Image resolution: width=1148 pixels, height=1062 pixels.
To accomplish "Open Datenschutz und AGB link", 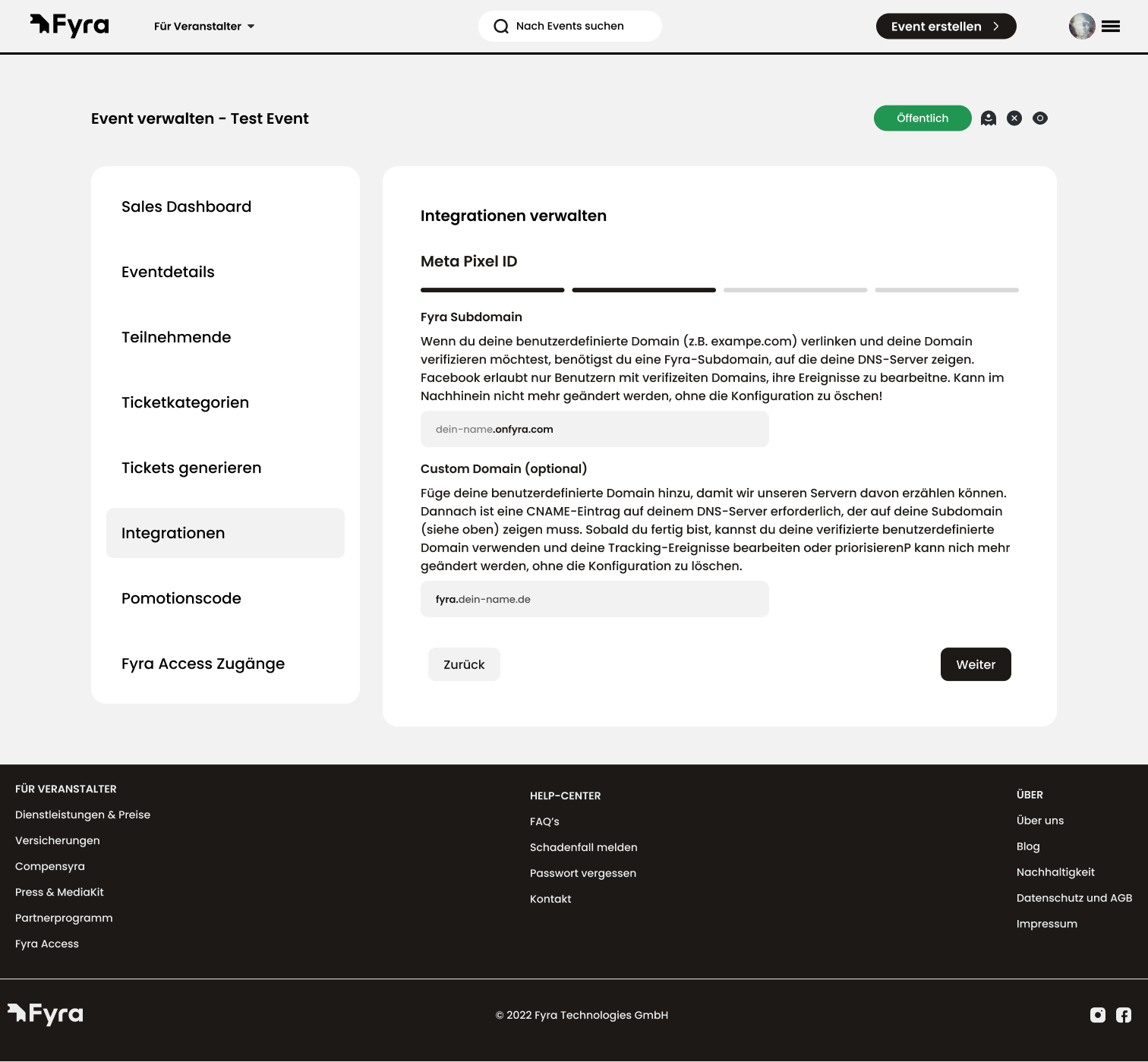I will 1074,898.
